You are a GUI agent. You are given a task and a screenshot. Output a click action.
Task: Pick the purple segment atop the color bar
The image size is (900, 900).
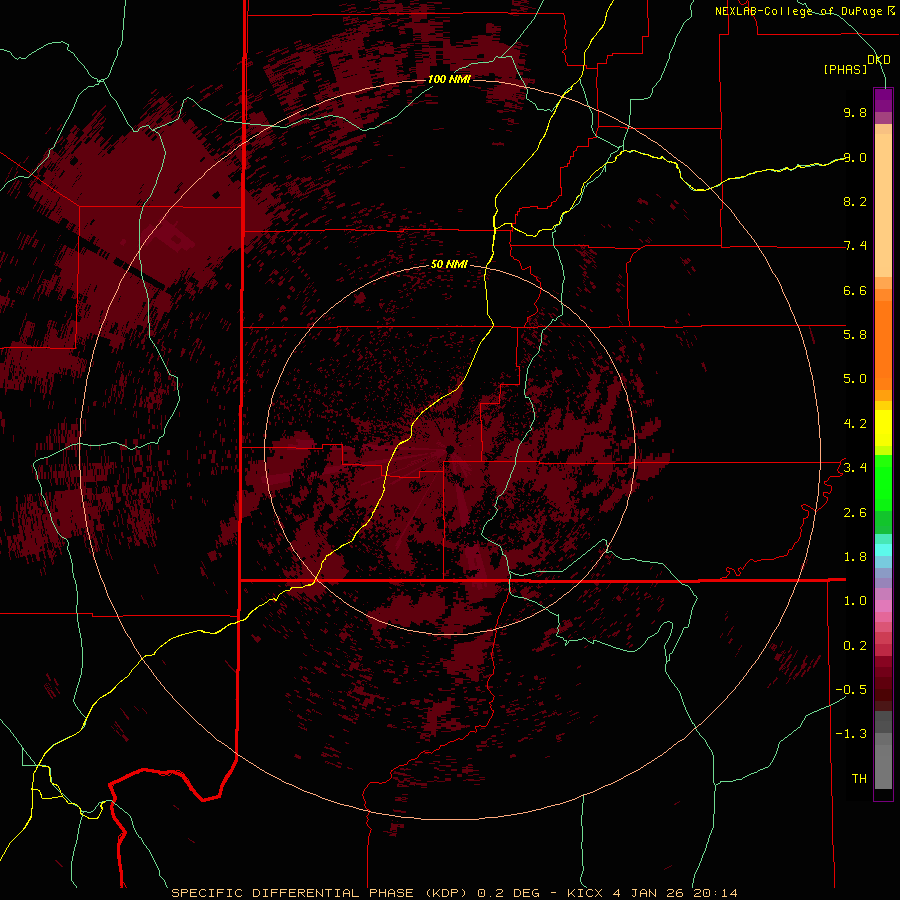tap(883, 100)
